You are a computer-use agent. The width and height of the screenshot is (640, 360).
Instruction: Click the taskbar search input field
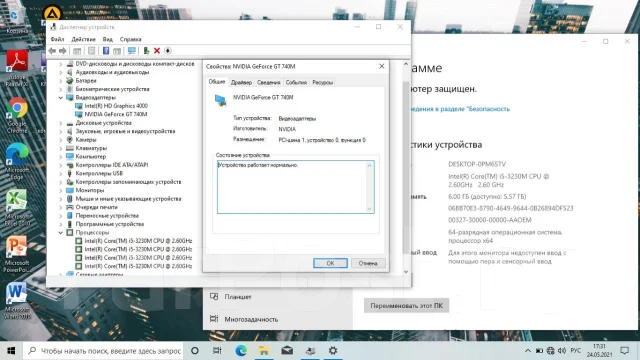tap(104, 351)
